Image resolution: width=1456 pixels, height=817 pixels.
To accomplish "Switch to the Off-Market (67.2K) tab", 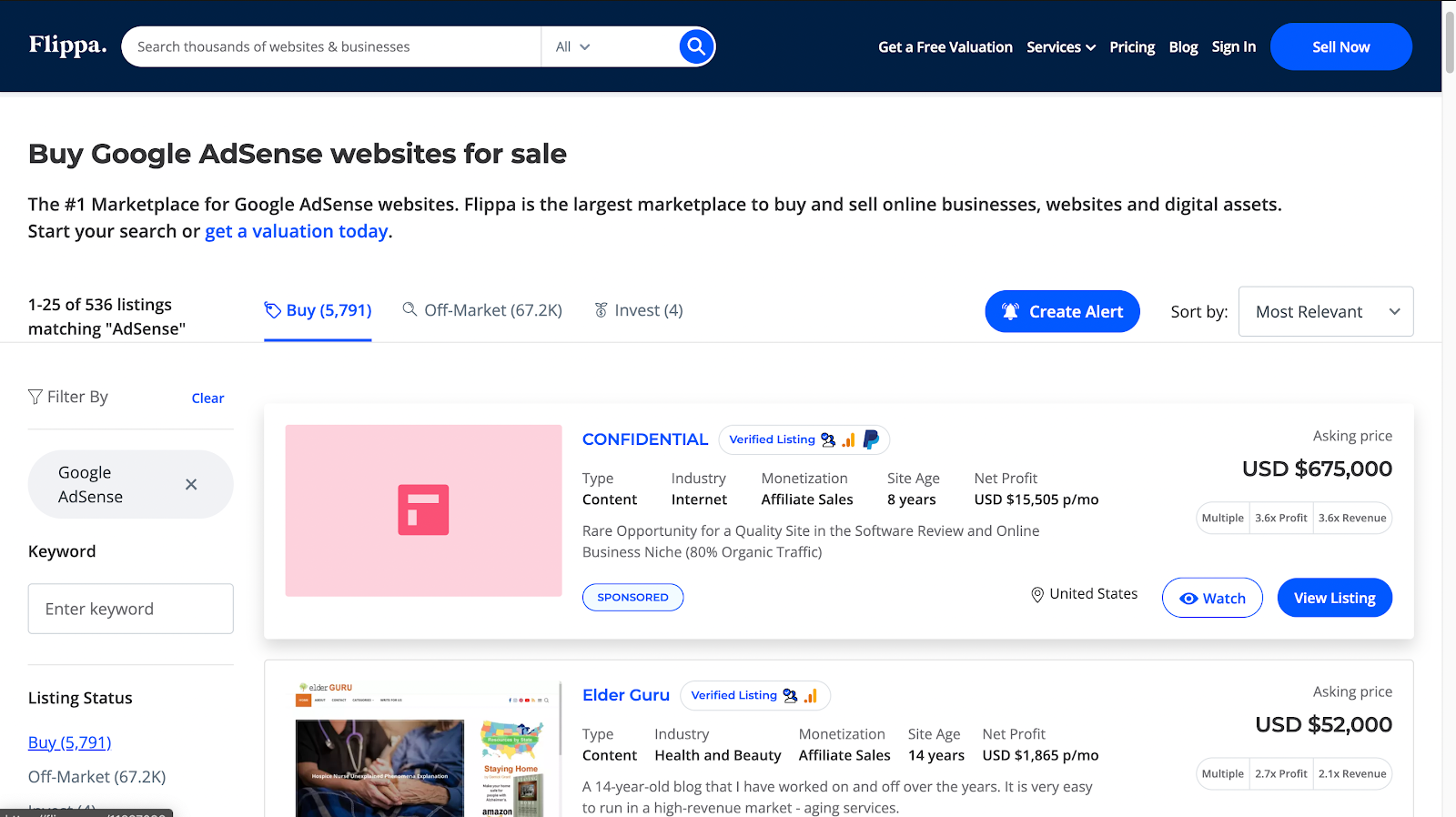I will pyautogui.click(x=482, y=310).
